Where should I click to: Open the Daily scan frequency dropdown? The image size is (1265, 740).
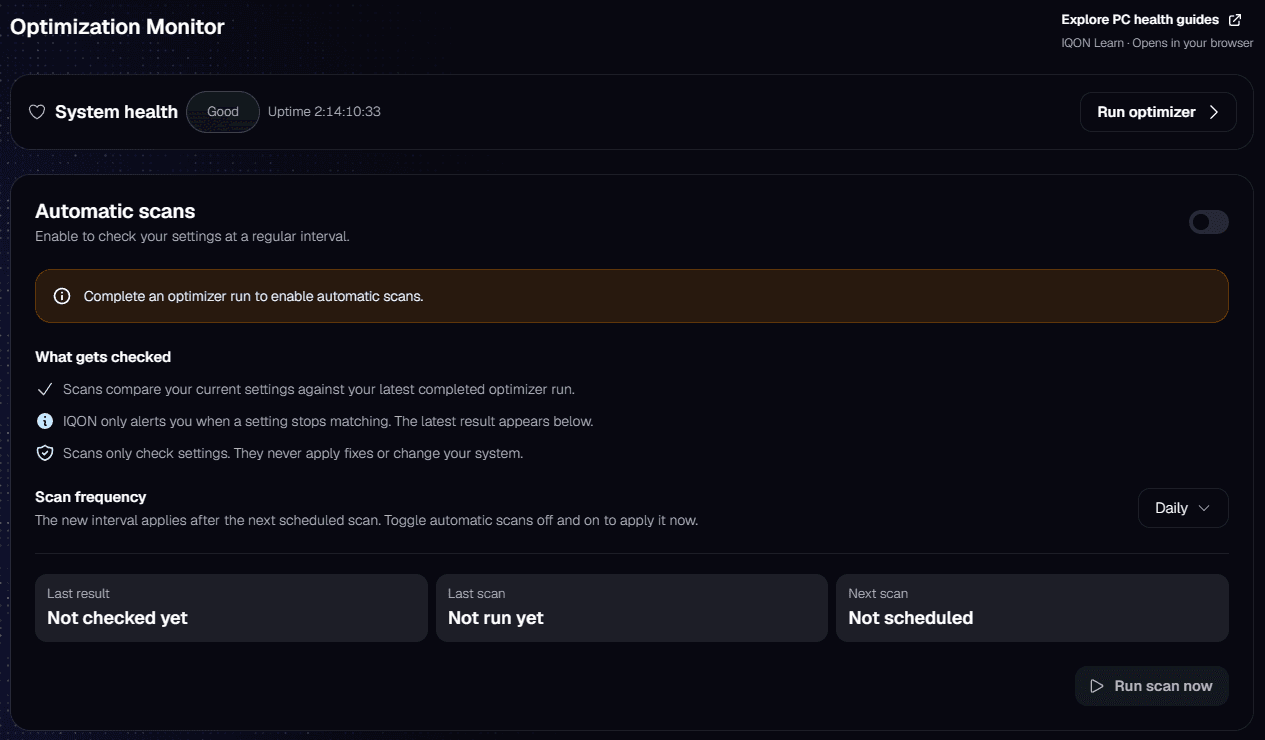tap(1183, 508)
